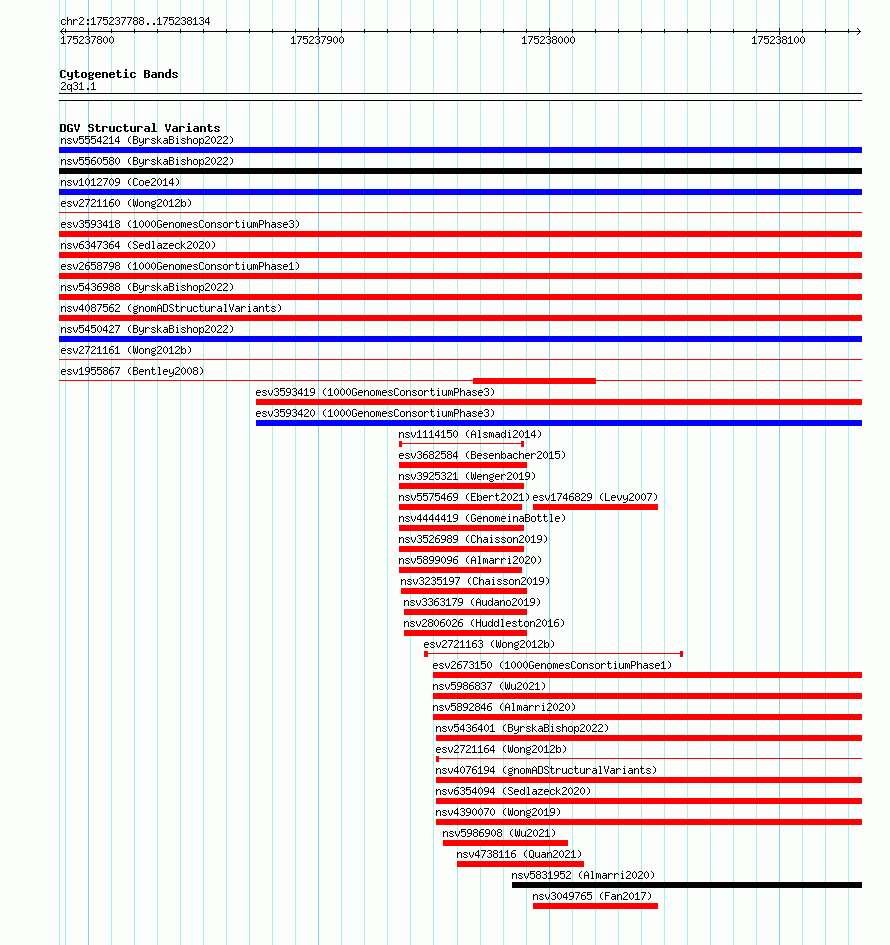The width and height of the screenshot is (890, 945).
Task: Click esv2658798 (1000GenomesConsortiumPhase1) label
Action: [180, 266]
